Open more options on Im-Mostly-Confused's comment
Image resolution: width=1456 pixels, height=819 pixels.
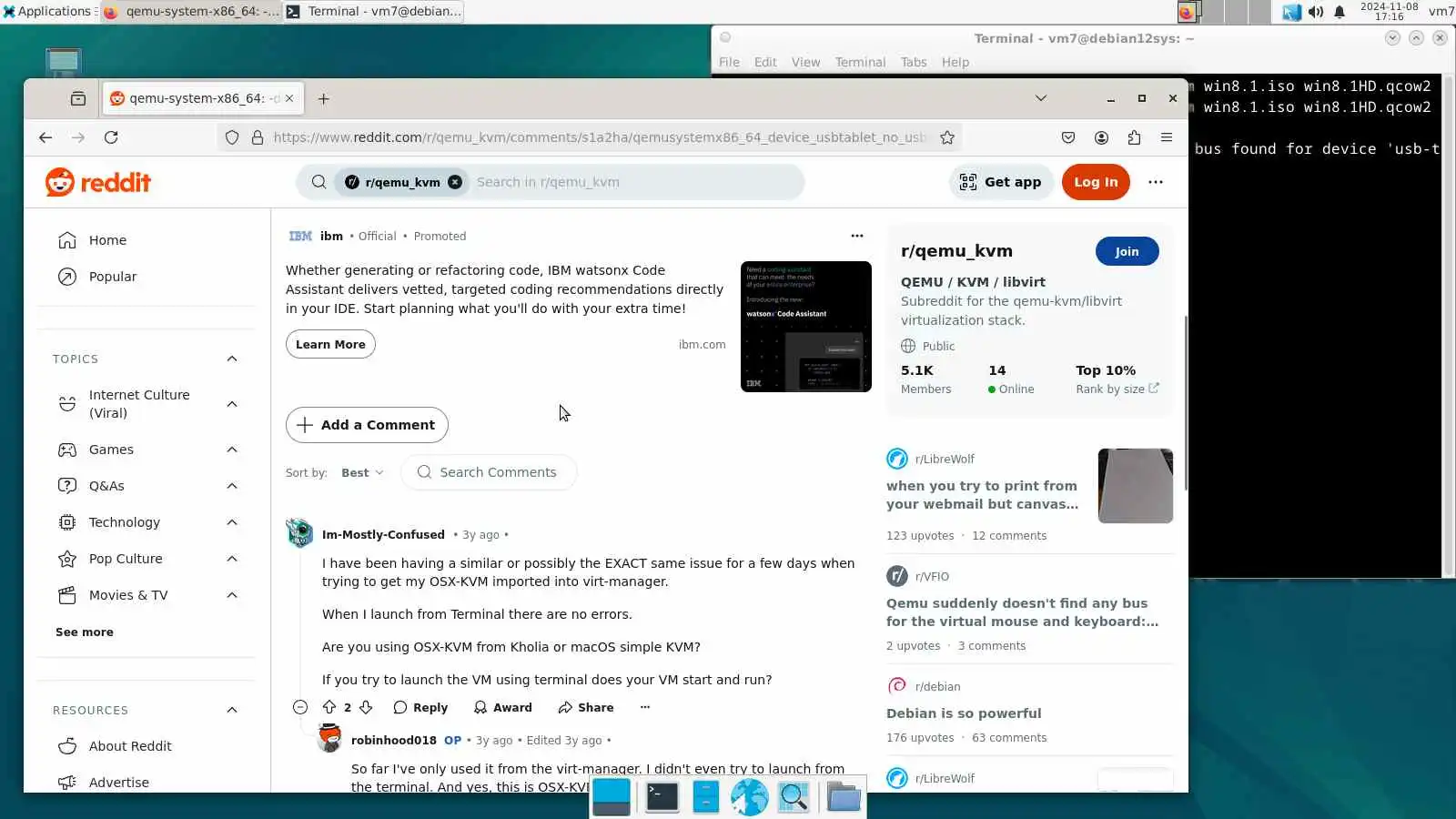pyautogui.click(x=645, y=707)
